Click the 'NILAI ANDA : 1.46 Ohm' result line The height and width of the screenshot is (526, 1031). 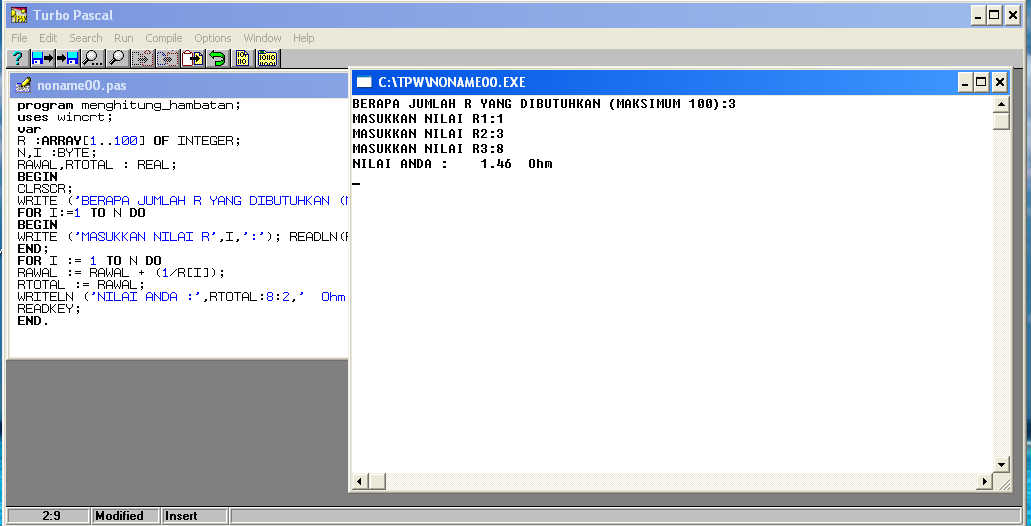tap(452, 164)
